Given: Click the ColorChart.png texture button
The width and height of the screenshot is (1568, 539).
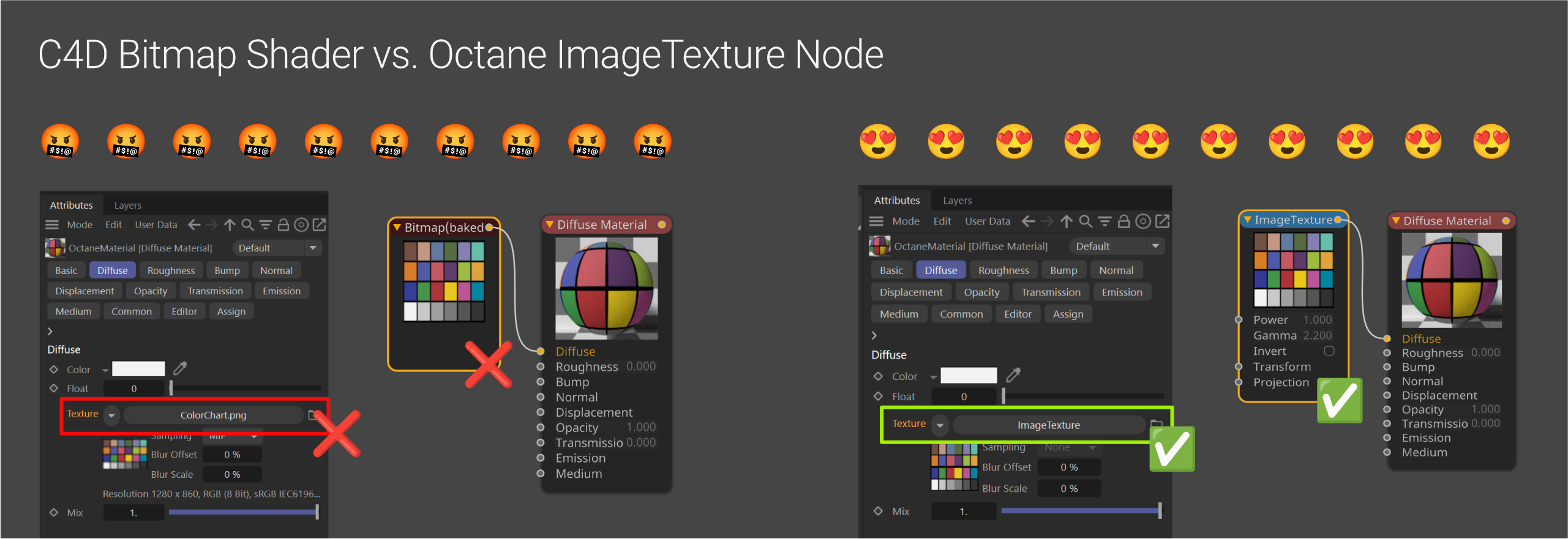Looking at the screenshot, I should tap(213, 415).
